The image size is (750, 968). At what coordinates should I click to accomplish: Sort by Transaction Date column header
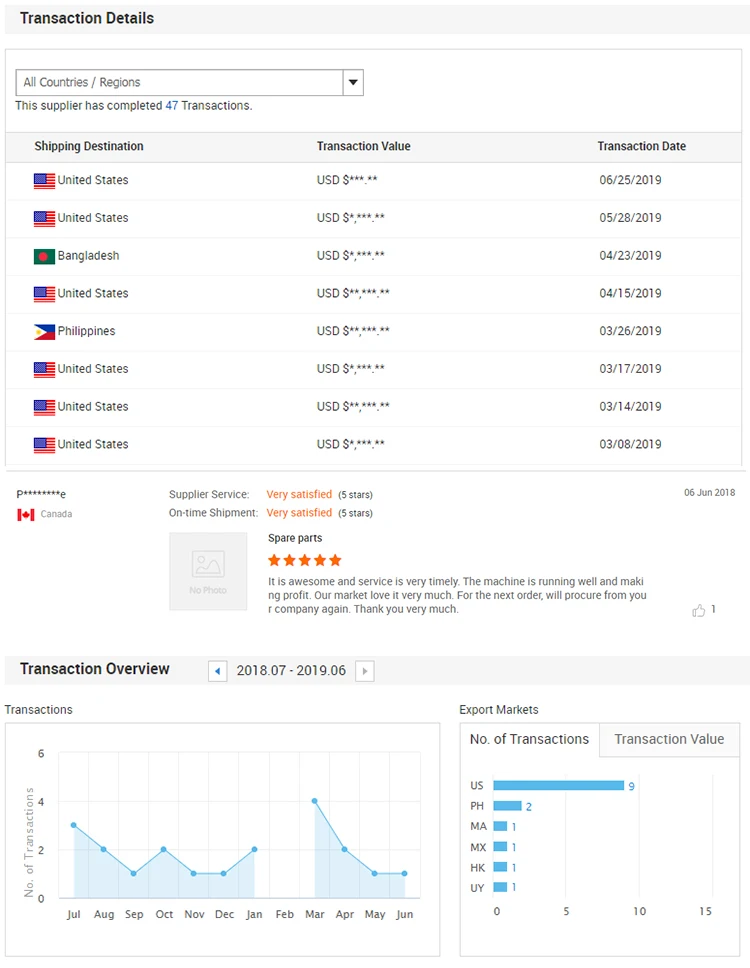click(641, 147)
